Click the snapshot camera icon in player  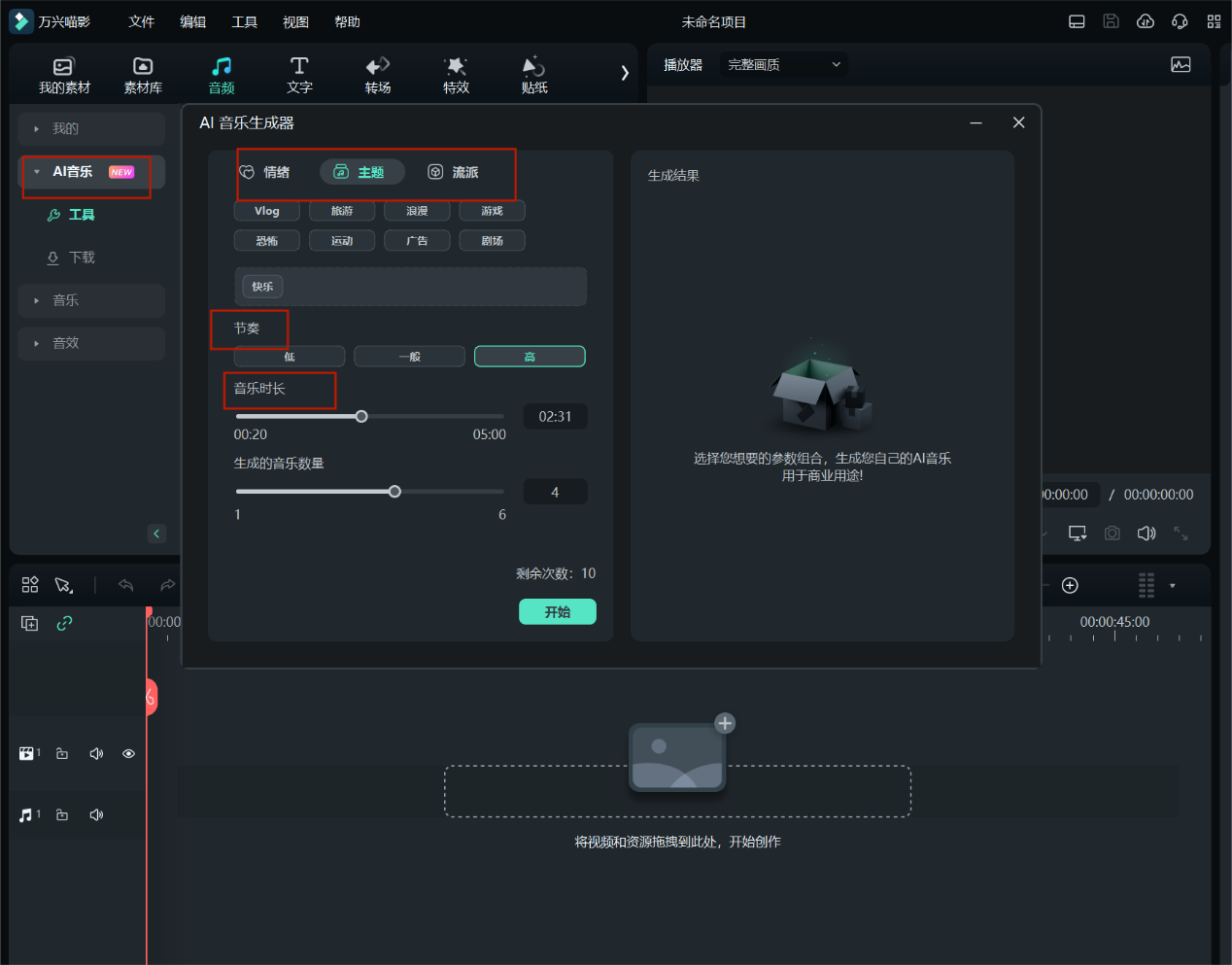[1112, 534]
